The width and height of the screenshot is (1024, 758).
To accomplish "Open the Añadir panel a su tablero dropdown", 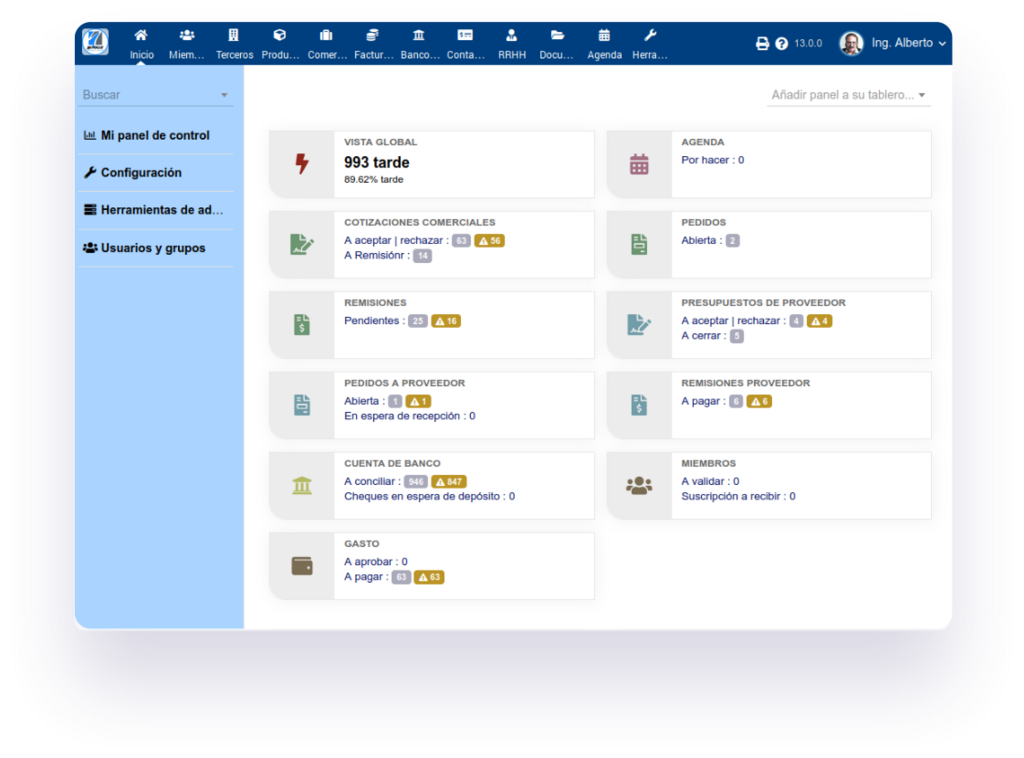I will pyautogui.click(x=848, y=95).
